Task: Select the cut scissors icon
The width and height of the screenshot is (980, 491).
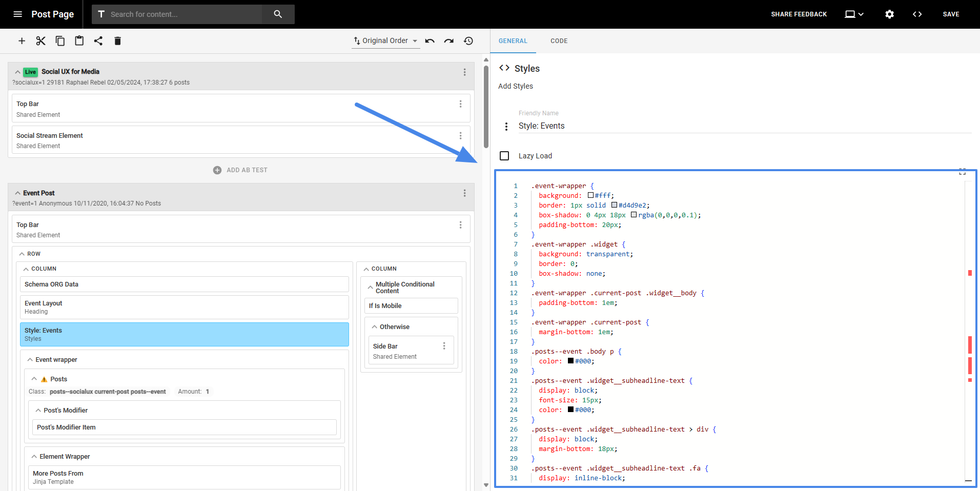Action: pyautogui.click(x=41, y=41)
